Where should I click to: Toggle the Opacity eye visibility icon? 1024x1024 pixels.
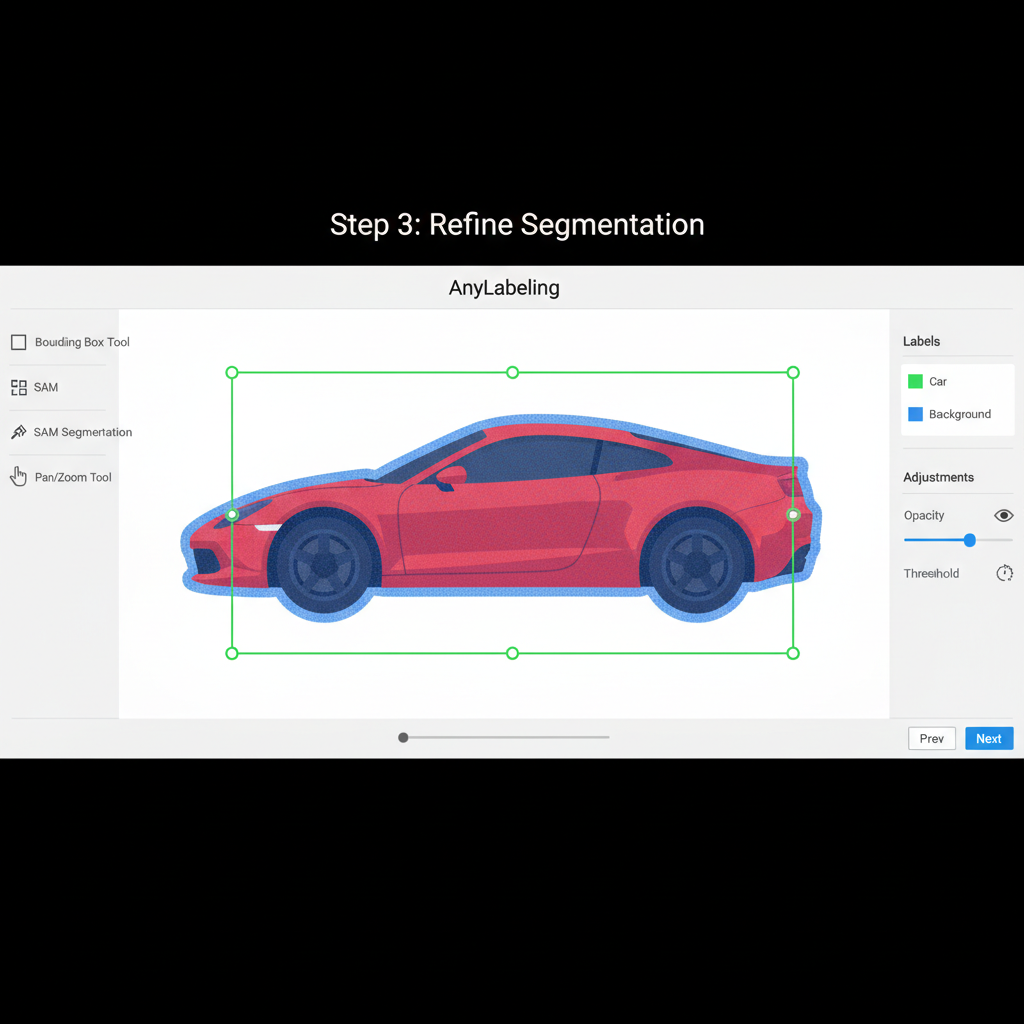pyautogui.click(x=1004, y=516)
